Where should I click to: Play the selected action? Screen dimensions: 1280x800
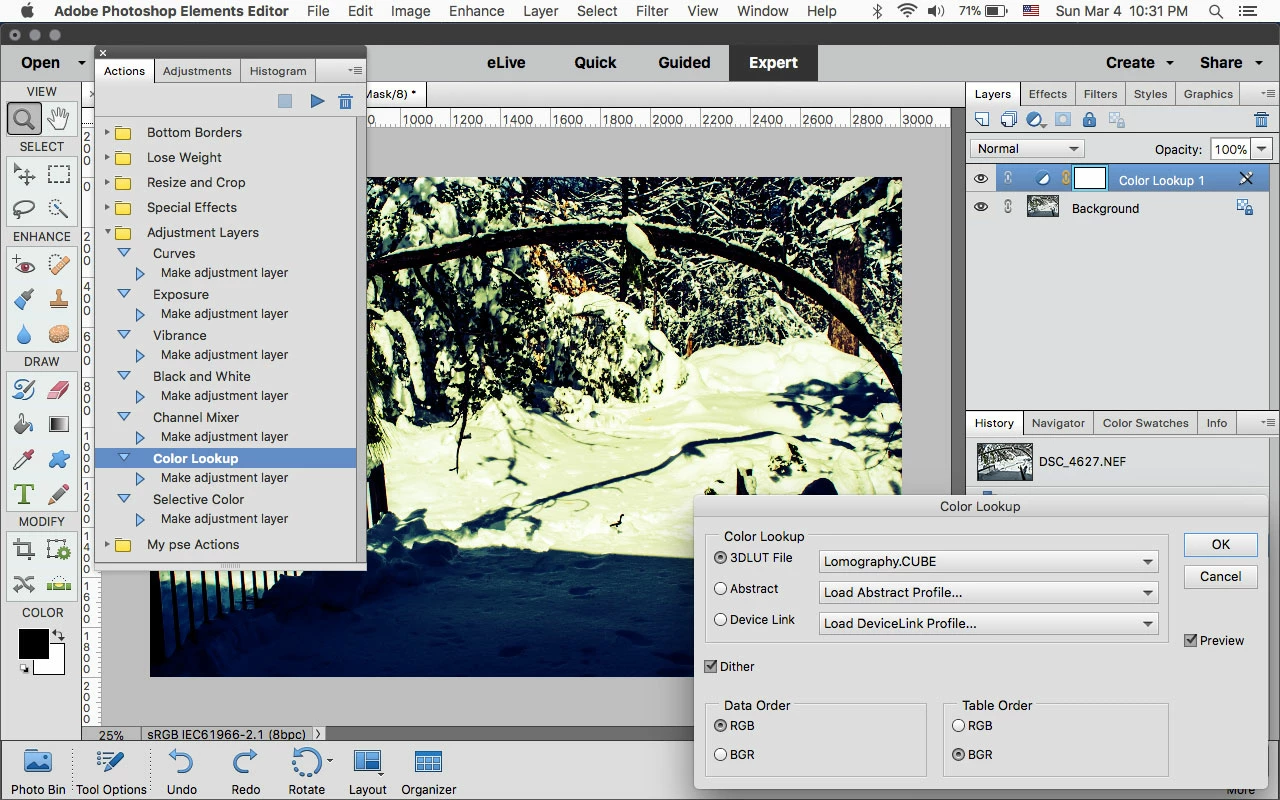(x=317, y=101)
